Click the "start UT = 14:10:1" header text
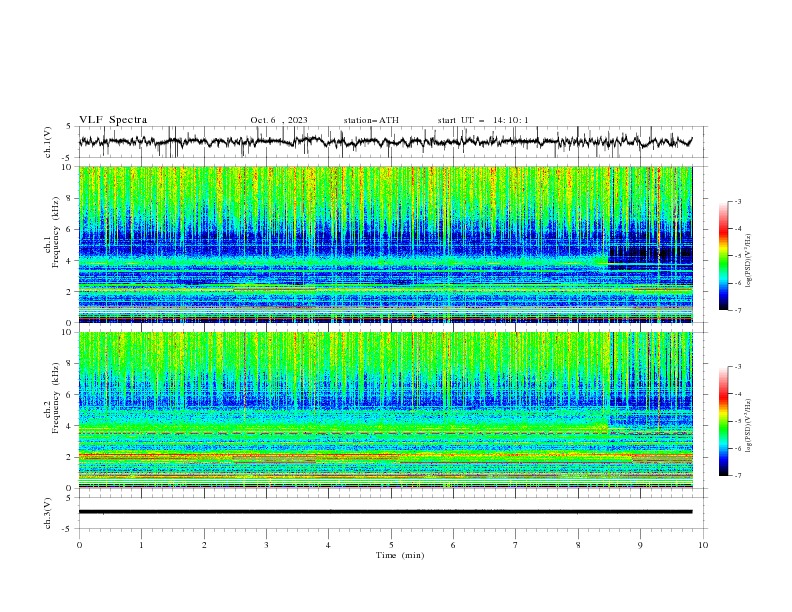792x612 pixels. [483, 120]
